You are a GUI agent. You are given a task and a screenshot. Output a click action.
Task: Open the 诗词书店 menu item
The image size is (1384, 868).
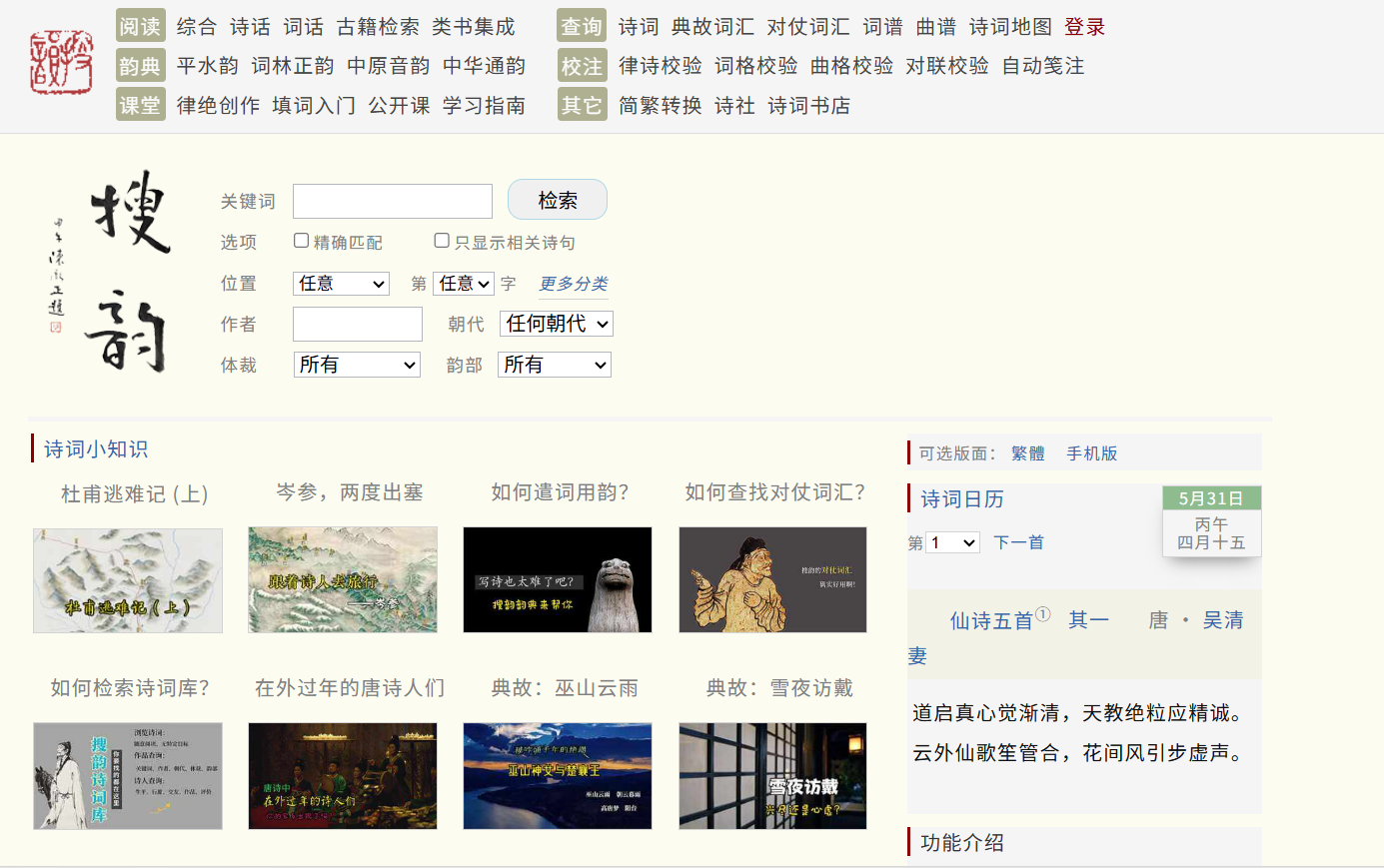pyautogui.click(x=809, y=106)
